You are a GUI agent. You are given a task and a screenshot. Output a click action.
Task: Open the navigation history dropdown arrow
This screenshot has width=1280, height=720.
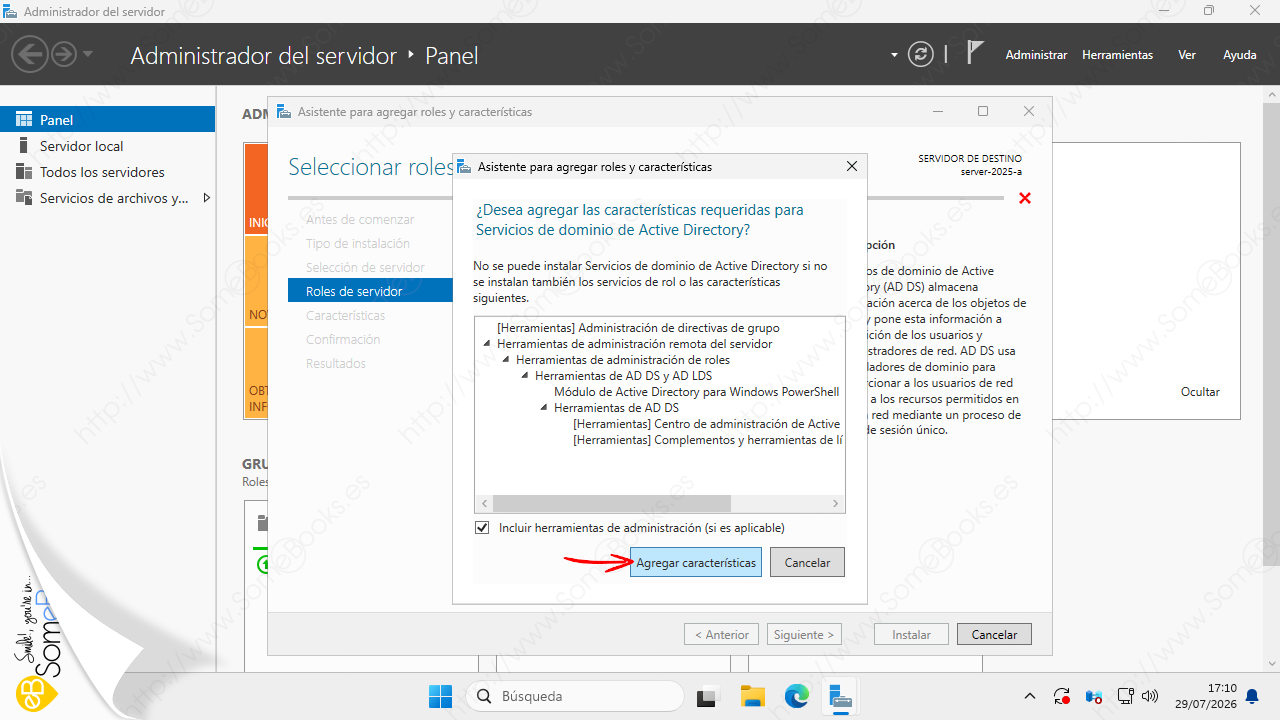click(x=88, y=54)
